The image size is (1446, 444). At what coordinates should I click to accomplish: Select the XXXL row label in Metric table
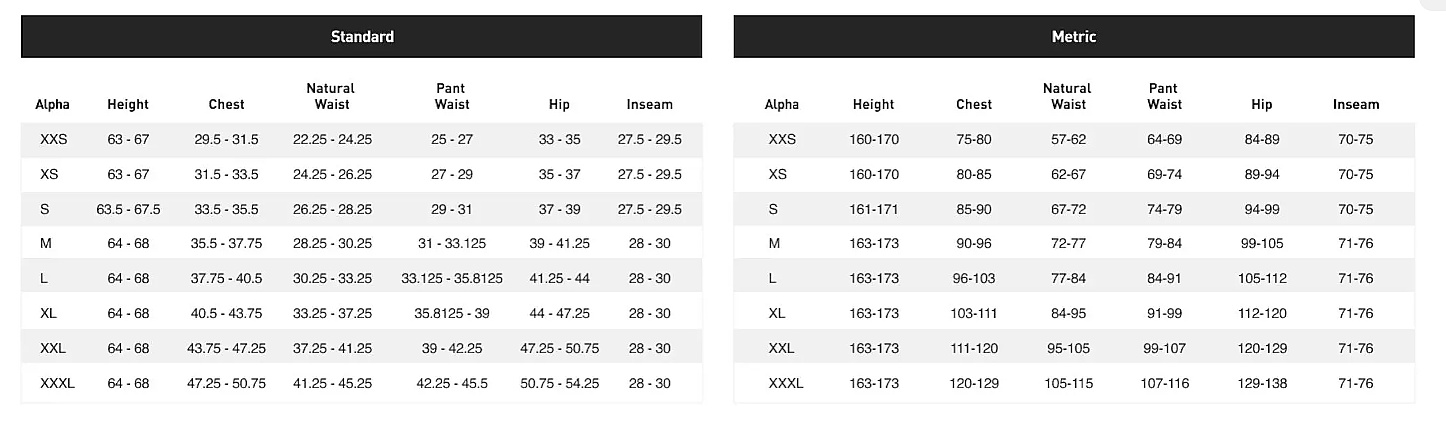click(786, 383)
